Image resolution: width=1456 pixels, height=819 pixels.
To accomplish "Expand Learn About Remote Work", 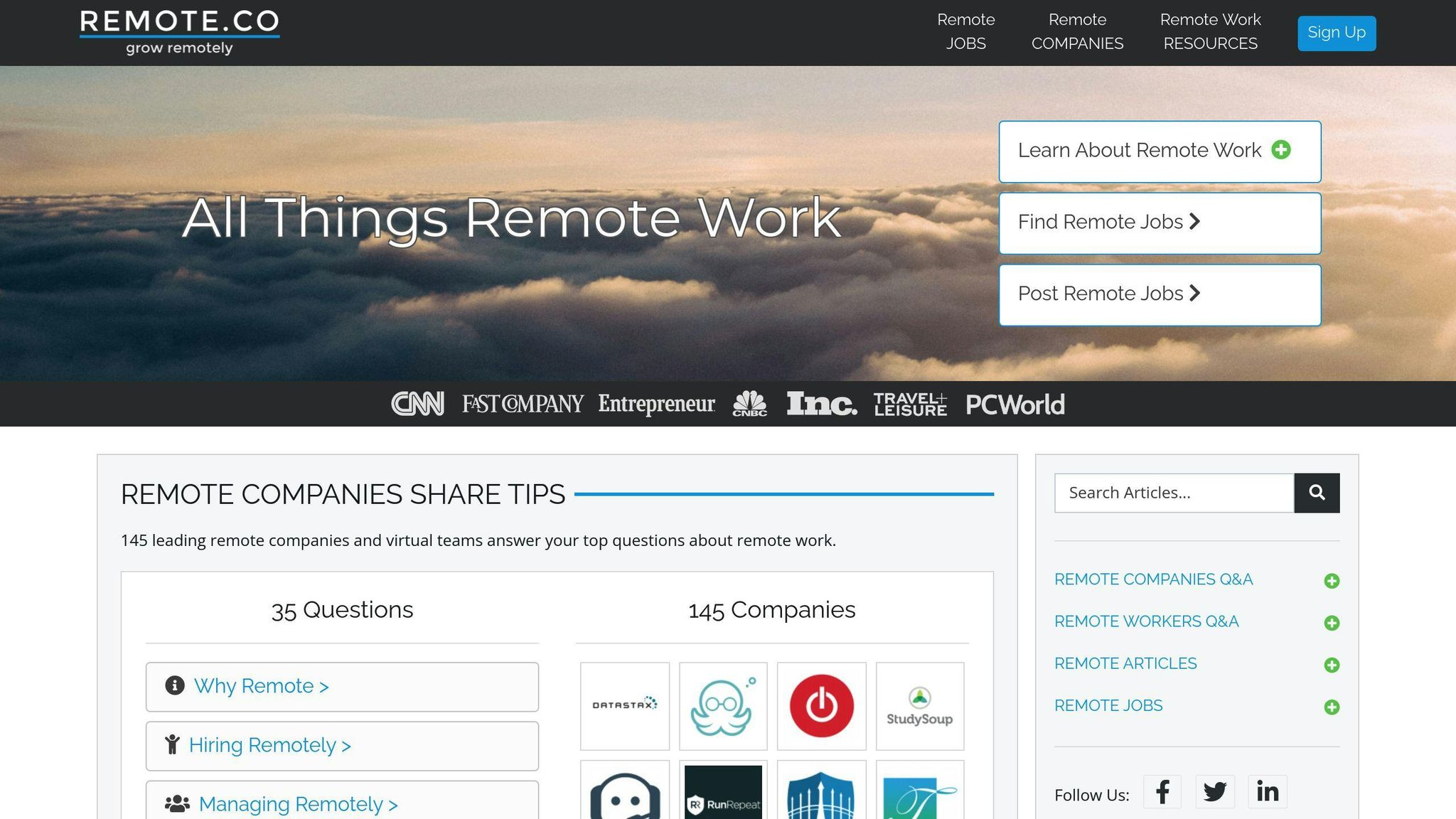I will [x=1160, y=151].
